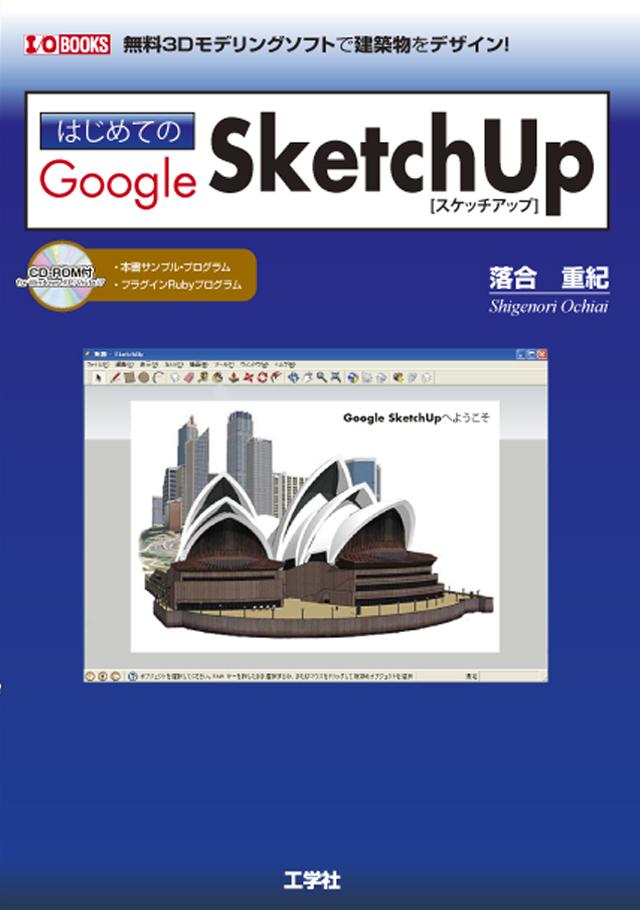
Task: Select the Tape Measure tool
Action: (203, 378)
